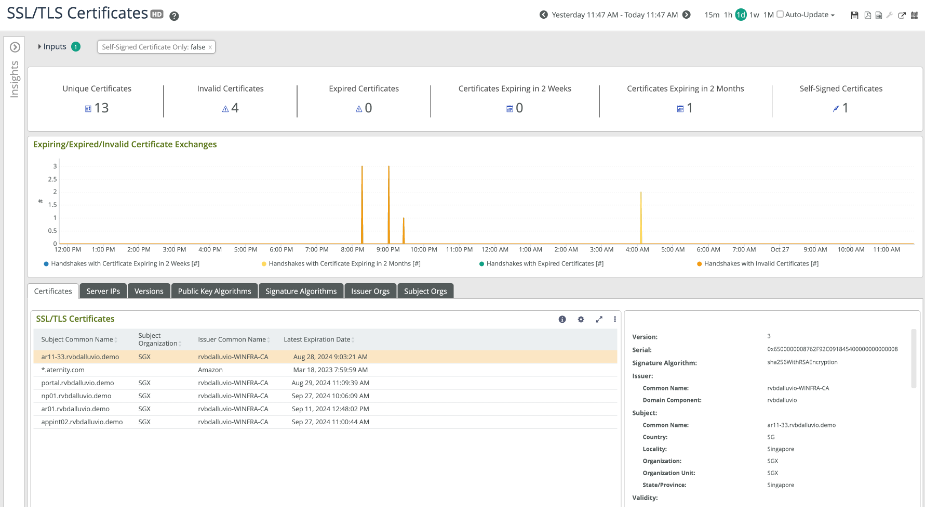
Task: Click Mar 18, 2023 7:59:59 AM expiration
Action: pos(330,370)
